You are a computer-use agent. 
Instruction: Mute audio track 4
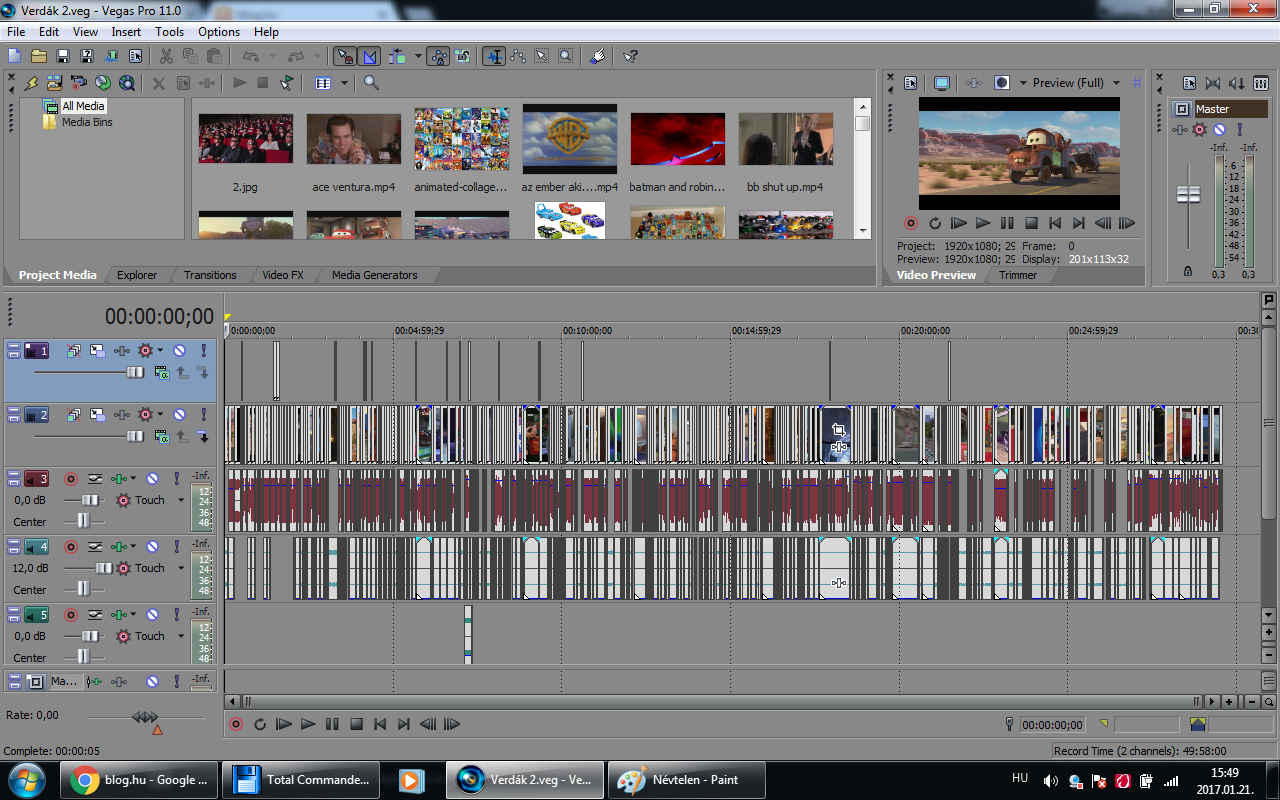(152, 547)
